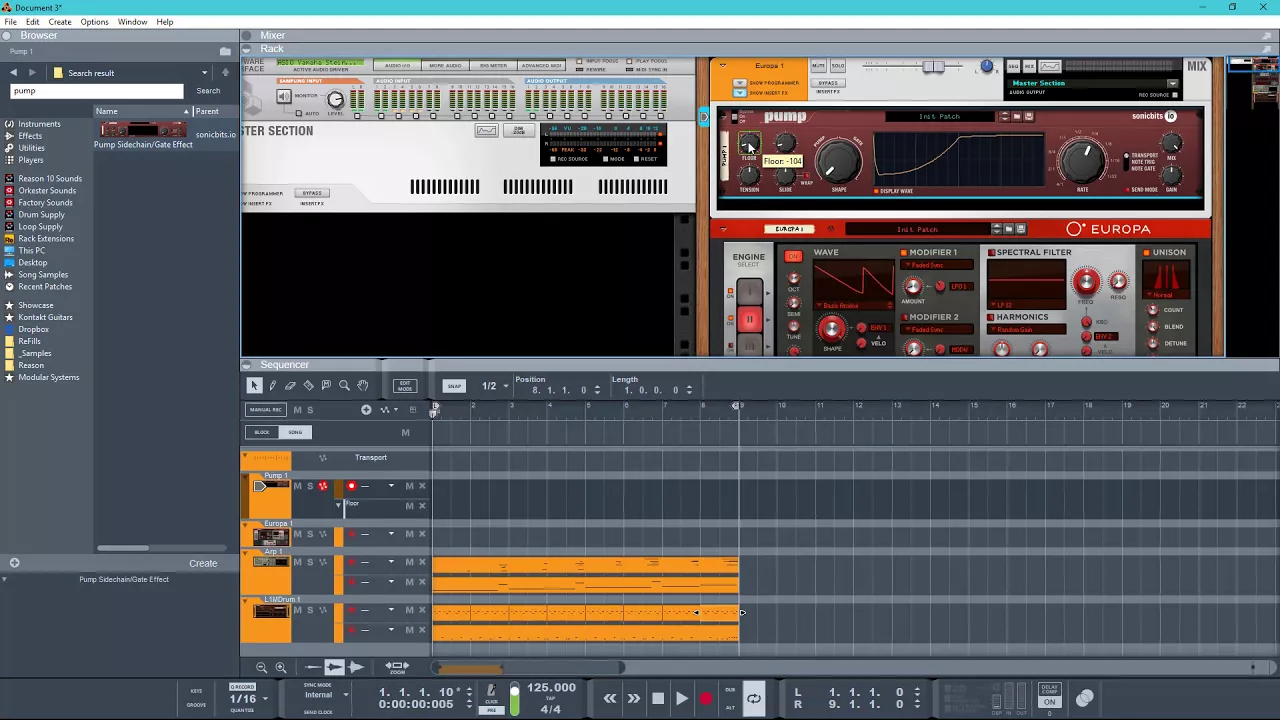Viewport: 1280px width, 720px height.
Task: Toggle the Europa engine ON button
Action: coord(793,257)
